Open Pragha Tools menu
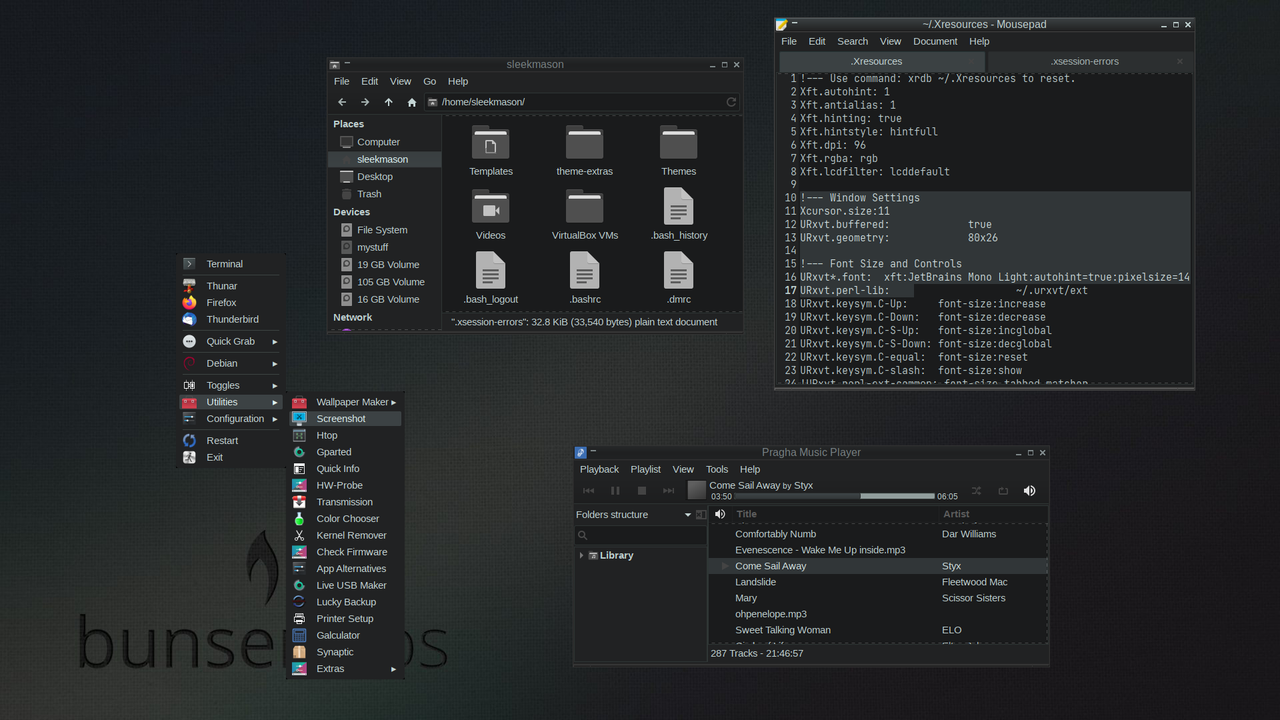This screenshot has height=720, width=1280. 717,469
